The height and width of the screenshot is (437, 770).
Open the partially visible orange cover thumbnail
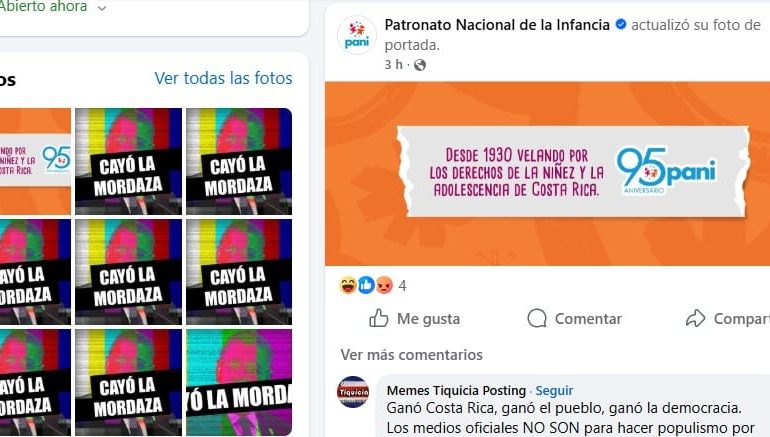pyautogui.click(x=35, y=161)
